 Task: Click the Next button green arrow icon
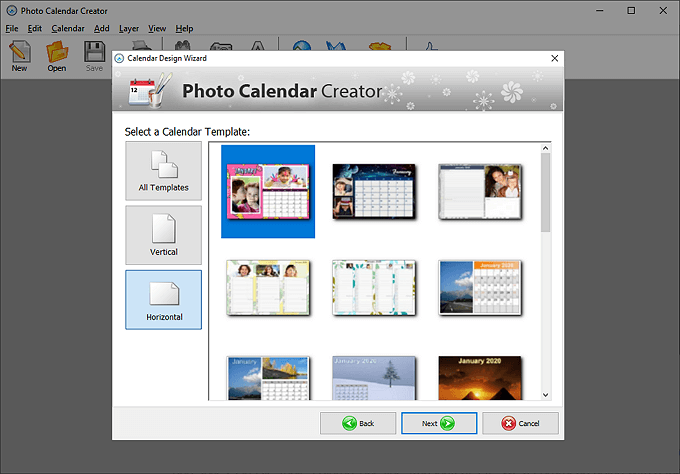click(448, 423)
